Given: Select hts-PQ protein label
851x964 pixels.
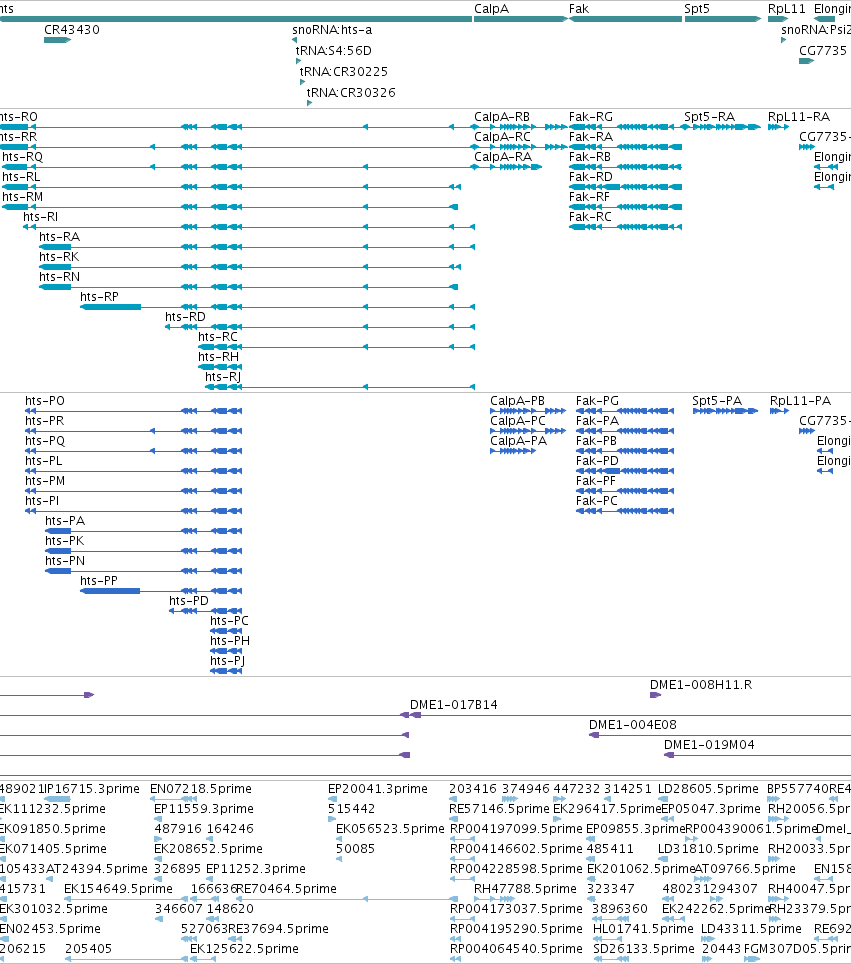Looking at the screenshot, I should 45,441.
